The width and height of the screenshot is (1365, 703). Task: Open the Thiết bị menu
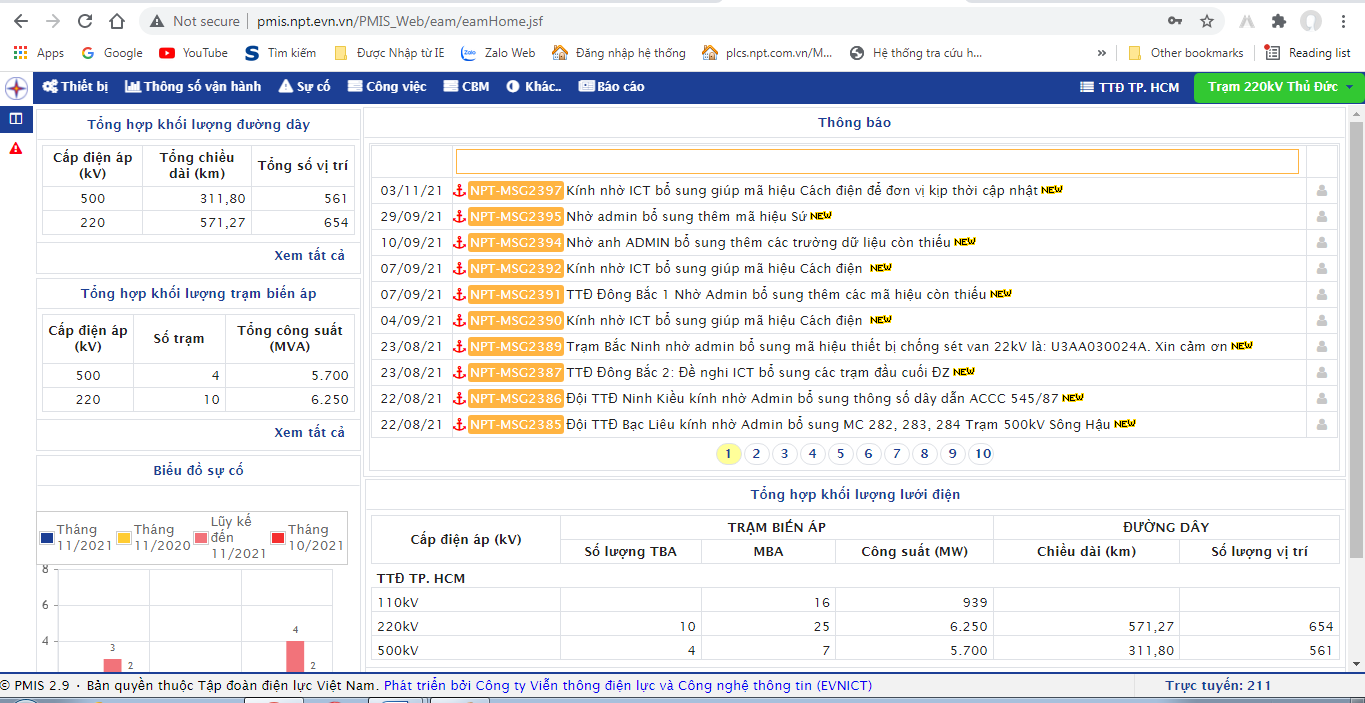point(75,87)
